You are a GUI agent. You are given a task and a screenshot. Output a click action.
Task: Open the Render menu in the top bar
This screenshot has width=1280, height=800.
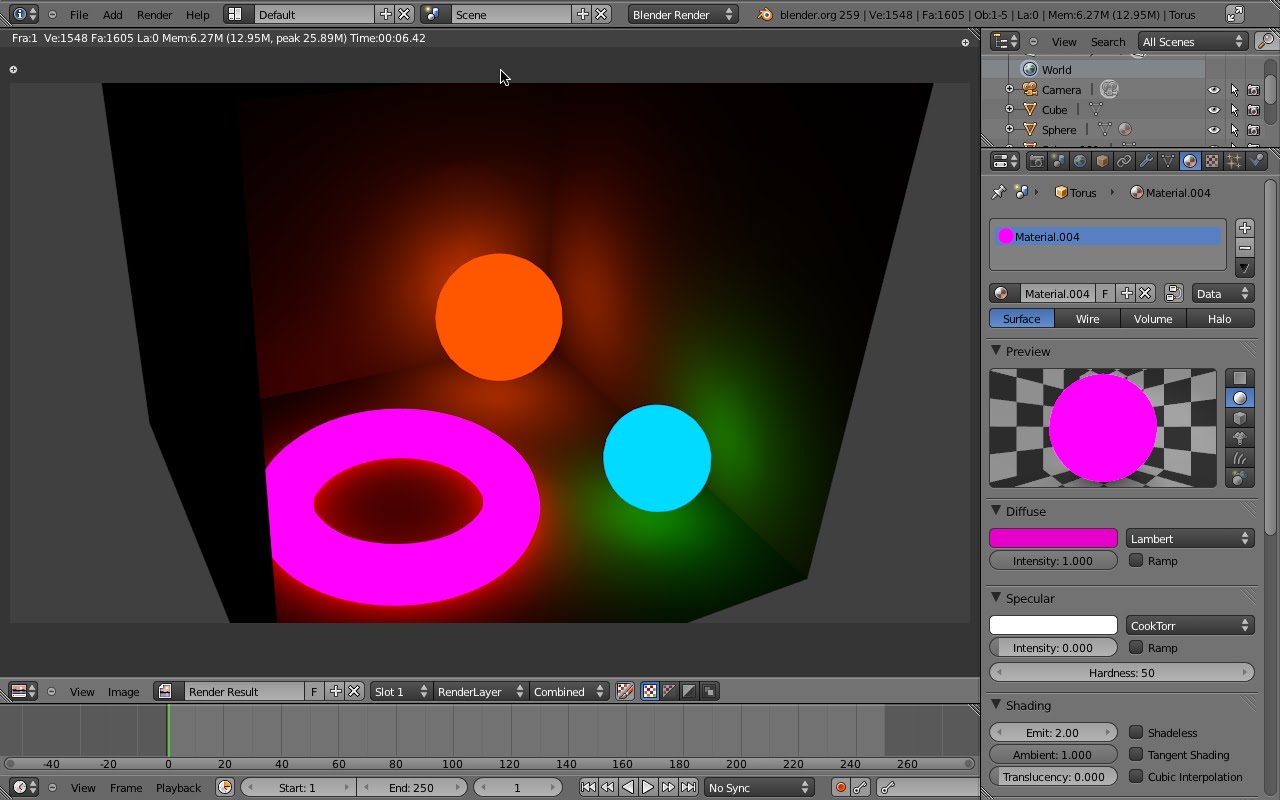154,14
